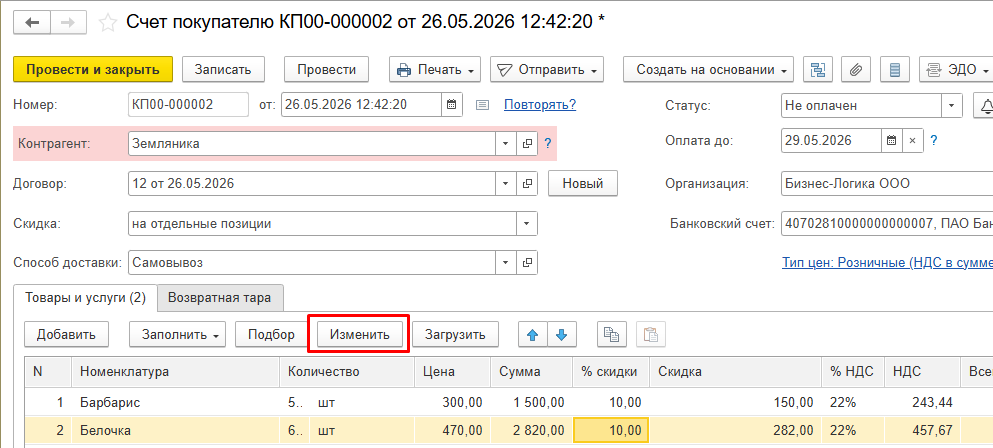Switch to Возвратная тара tab
The image size is (993, 448).
220,298
